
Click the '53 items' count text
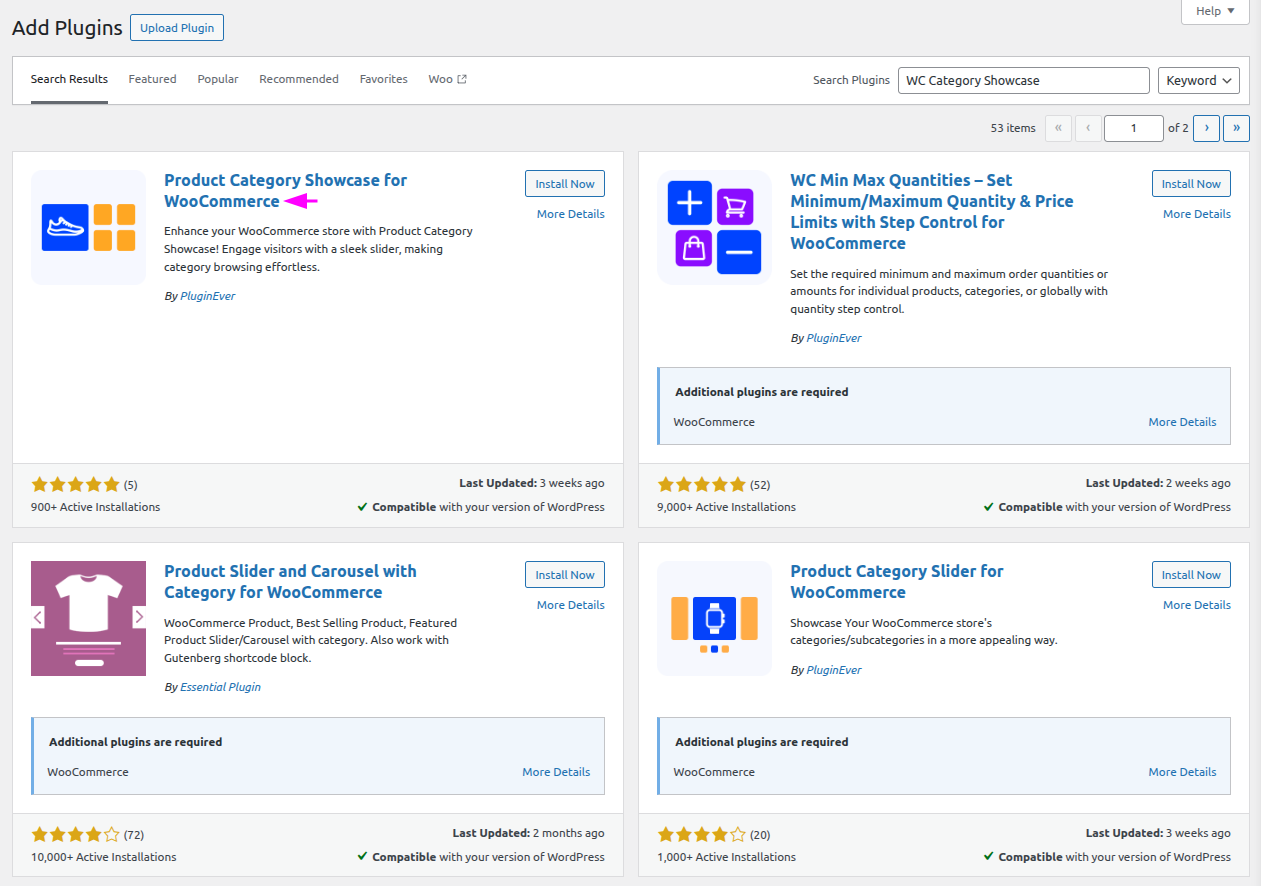pyautogui.click(x=1013, y=128)
